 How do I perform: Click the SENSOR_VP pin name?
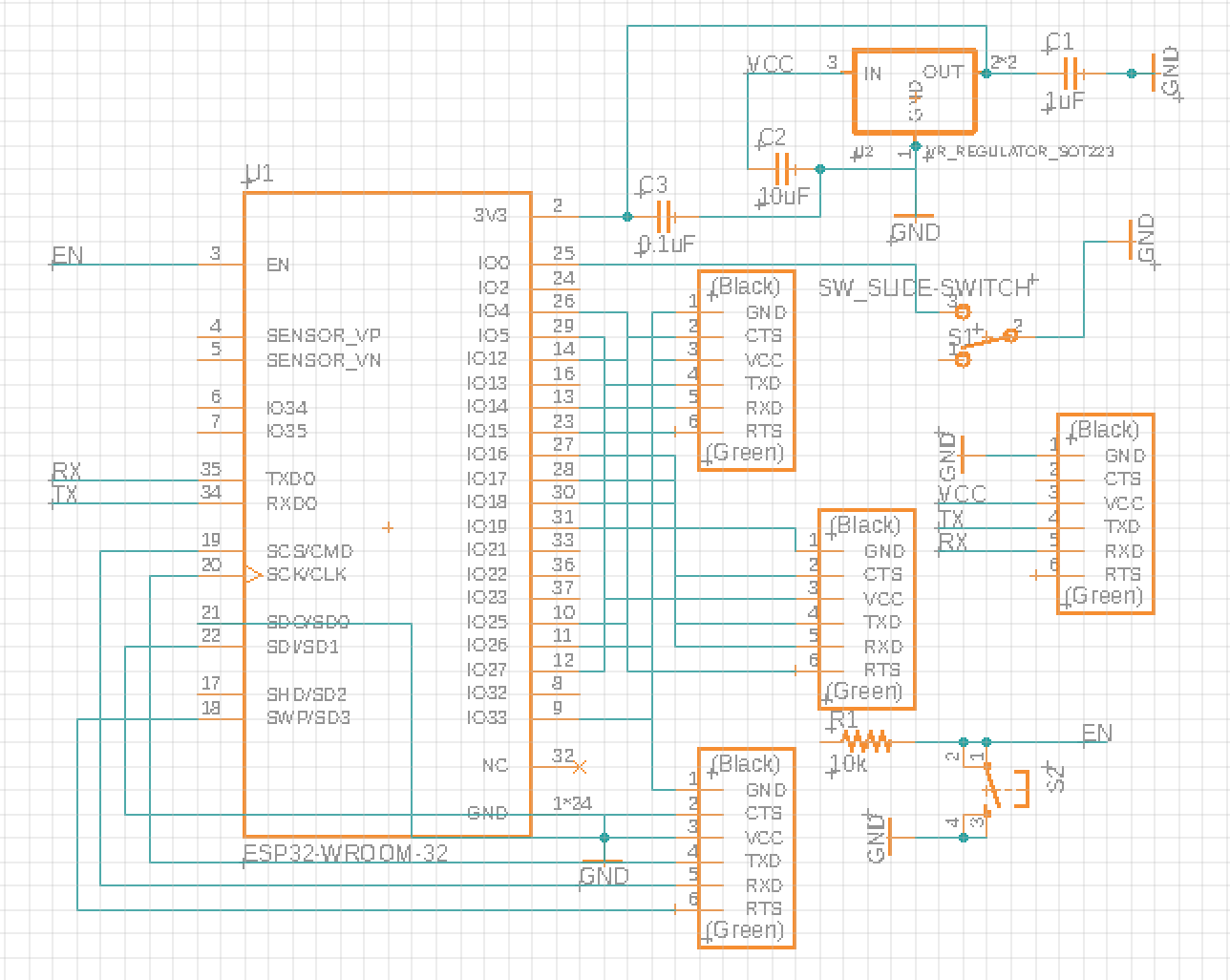click(x=324, y=335)
